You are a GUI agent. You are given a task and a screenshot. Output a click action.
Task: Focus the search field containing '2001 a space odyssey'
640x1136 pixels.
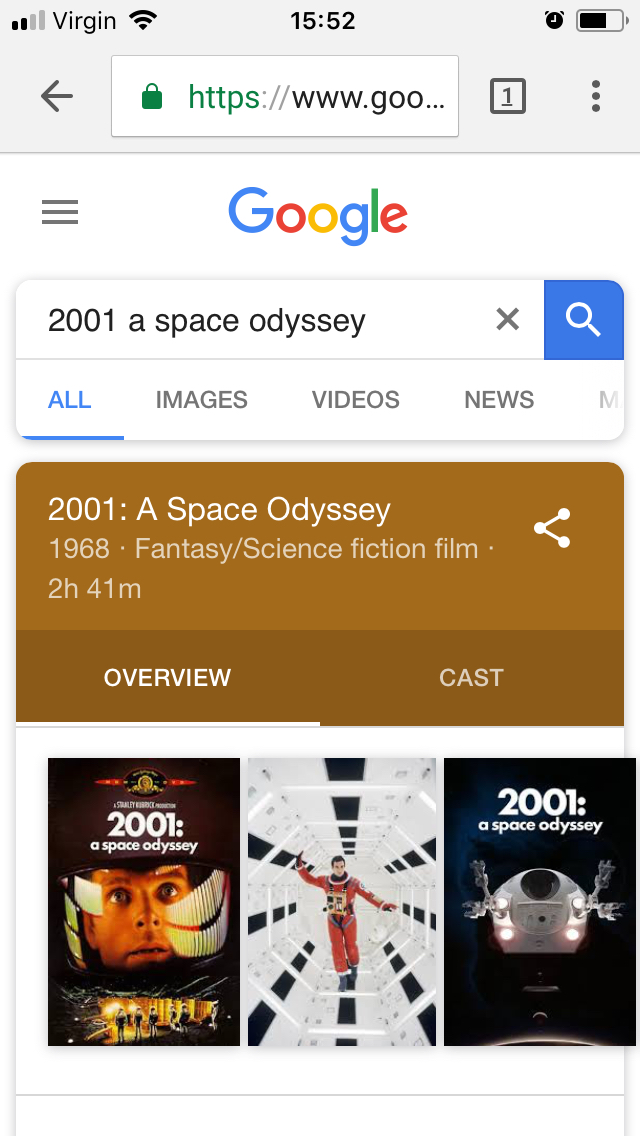pyautogui.click(x=260, y=320)
